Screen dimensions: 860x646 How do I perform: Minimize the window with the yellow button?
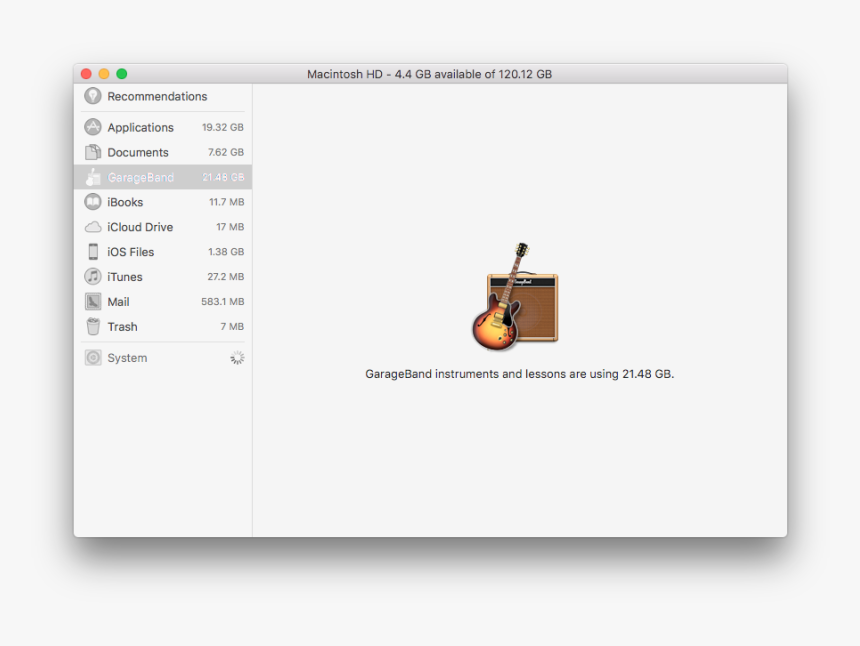(104, 73)
